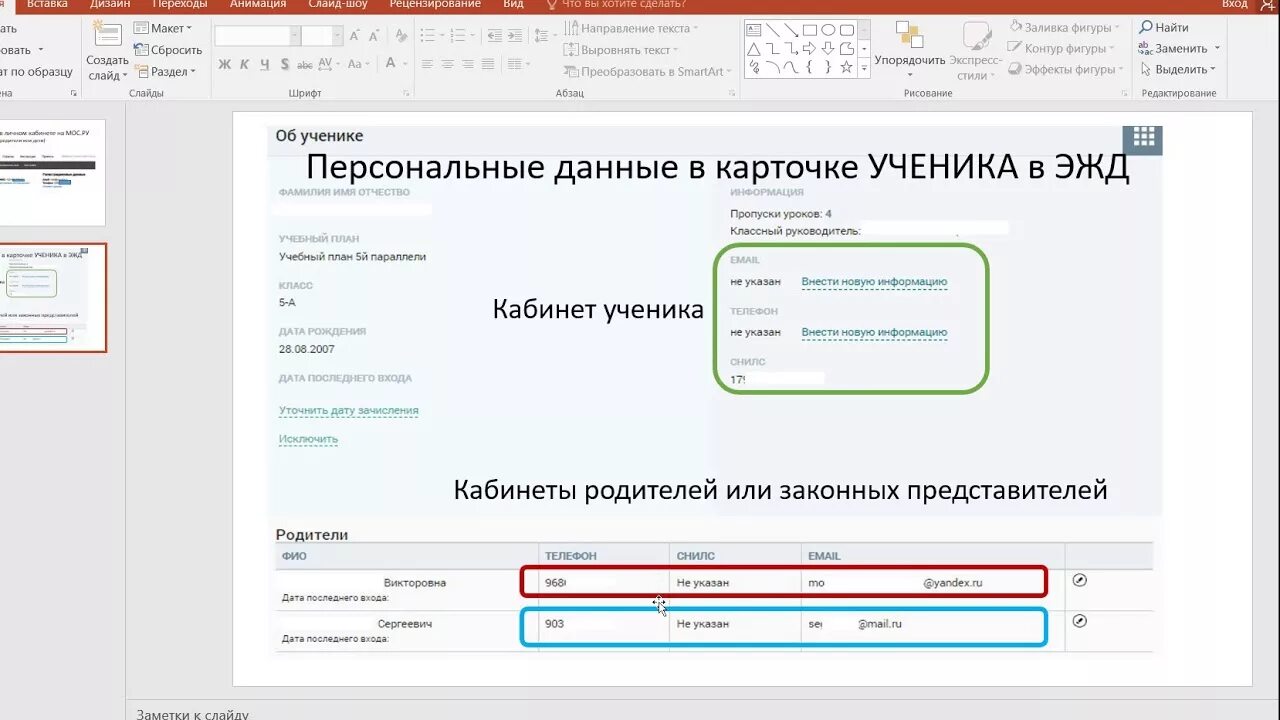
Task: Center the text alignment
Action: click(x=447, y=64)
